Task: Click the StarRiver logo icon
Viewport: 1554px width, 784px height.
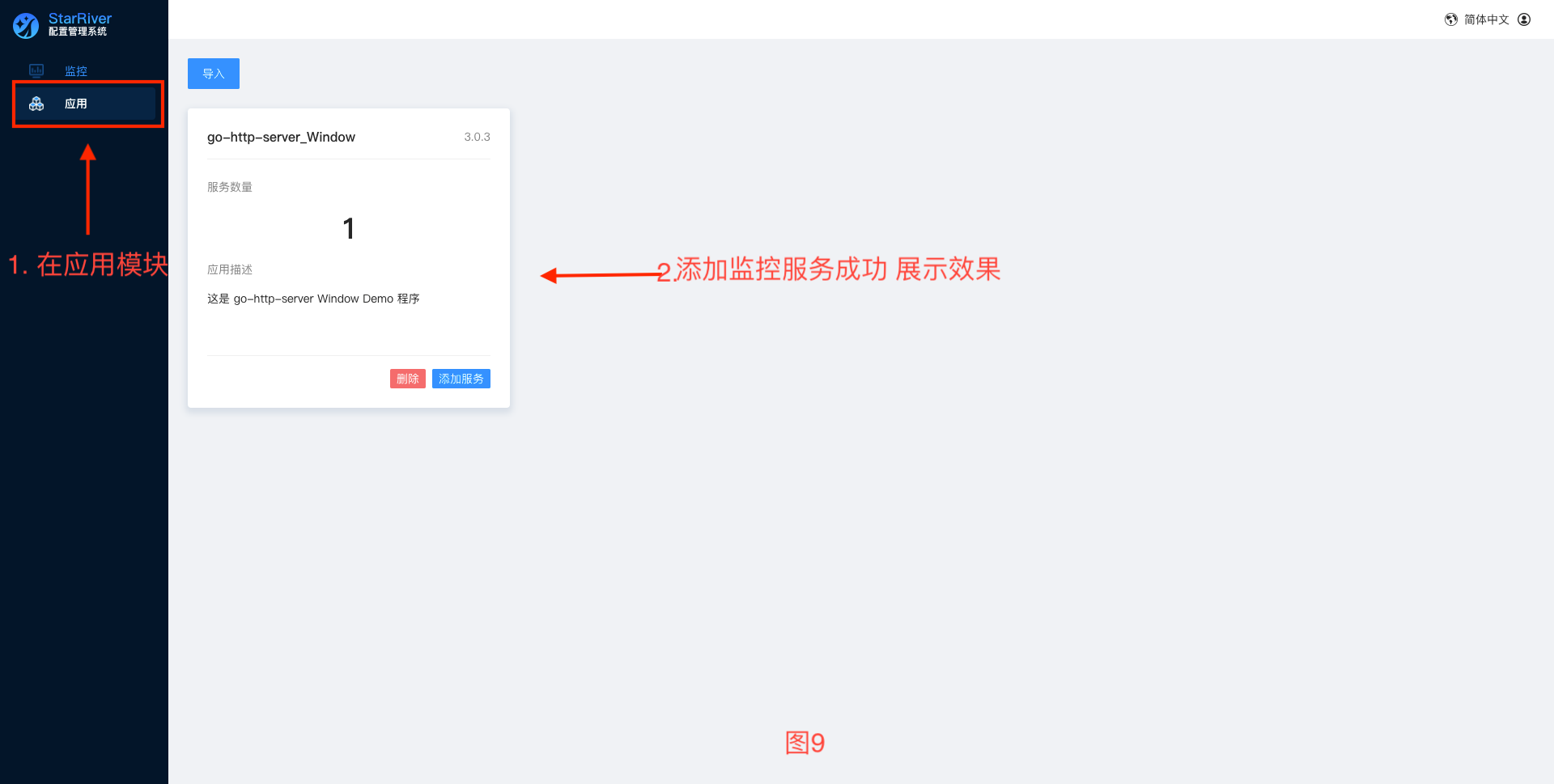Action: pyautogui.click(x=26, y=26)
